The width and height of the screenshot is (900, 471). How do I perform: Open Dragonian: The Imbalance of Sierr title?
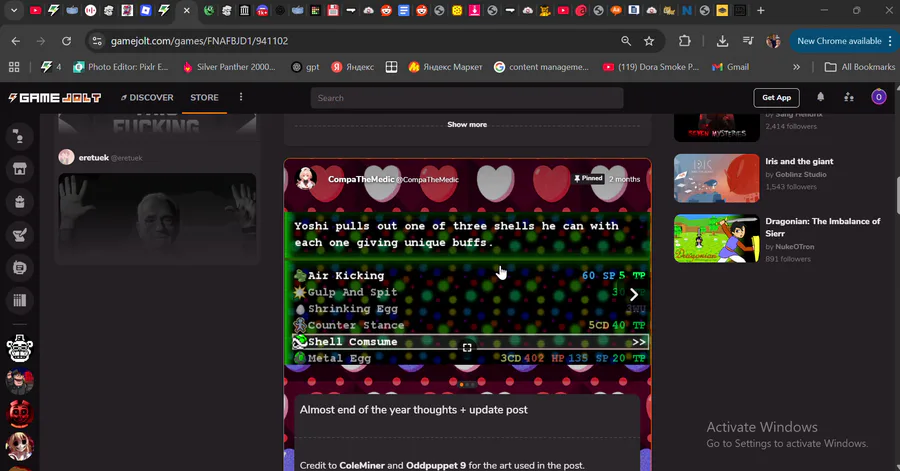pyautogui.click(x=823, y=227)
